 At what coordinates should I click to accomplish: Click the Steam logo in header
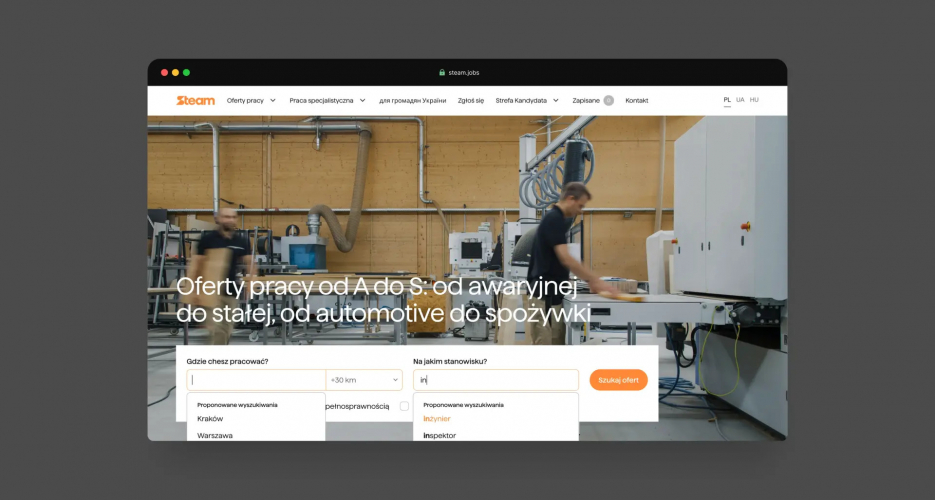[x=195, y=101]
